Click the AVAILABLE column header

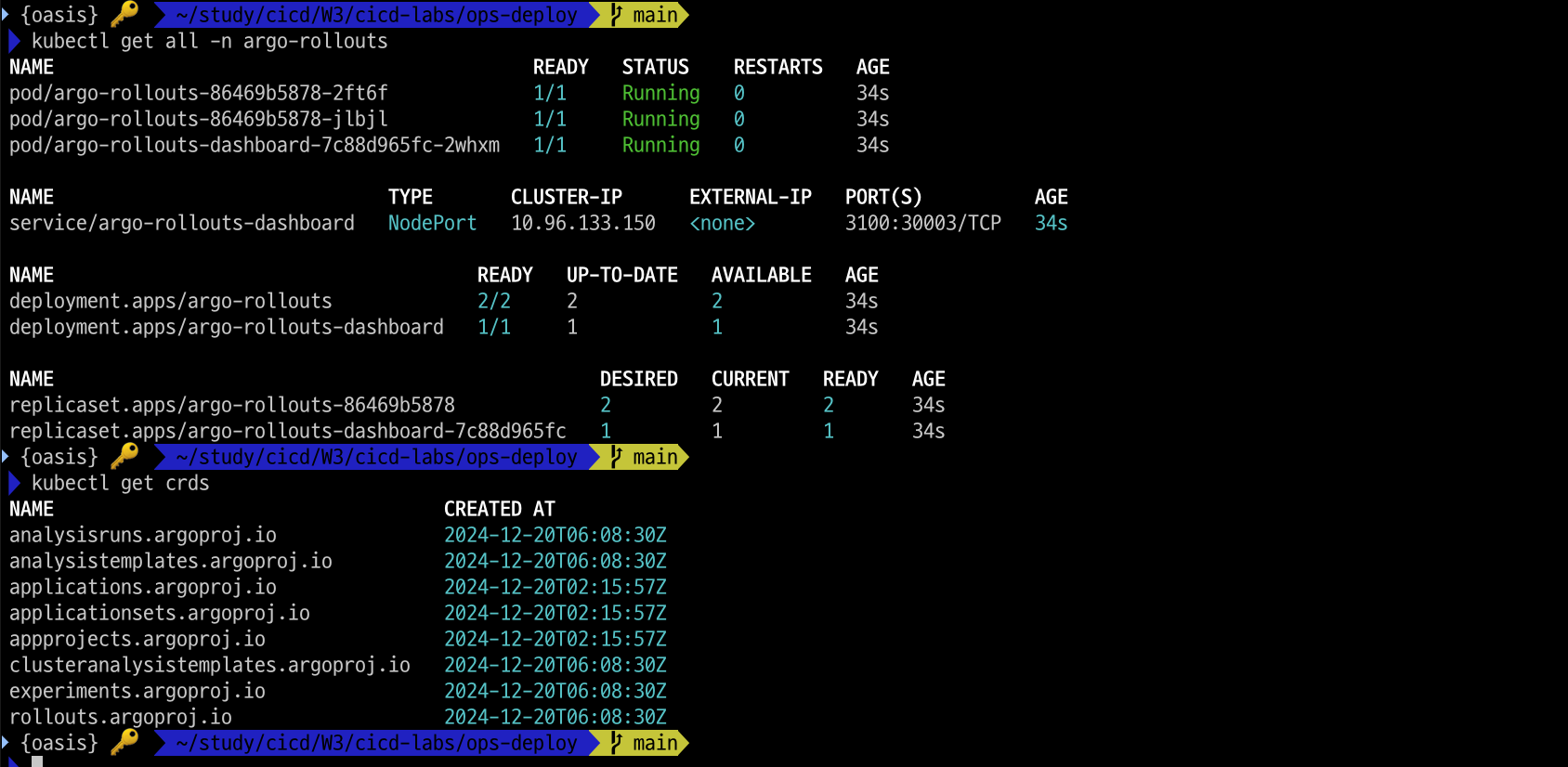click(762, 275)
